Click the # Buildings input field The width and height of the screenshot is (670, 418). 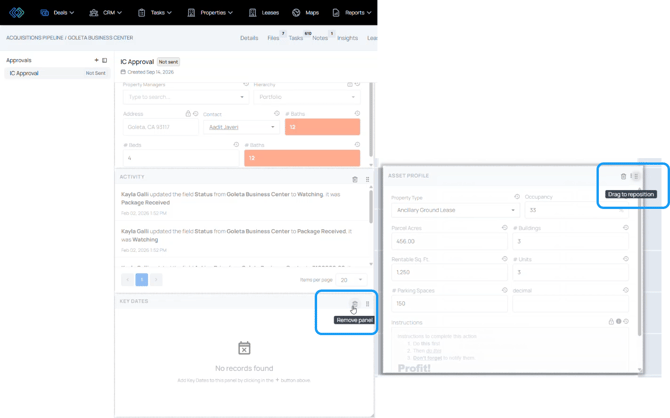click(x=570, y=241)
